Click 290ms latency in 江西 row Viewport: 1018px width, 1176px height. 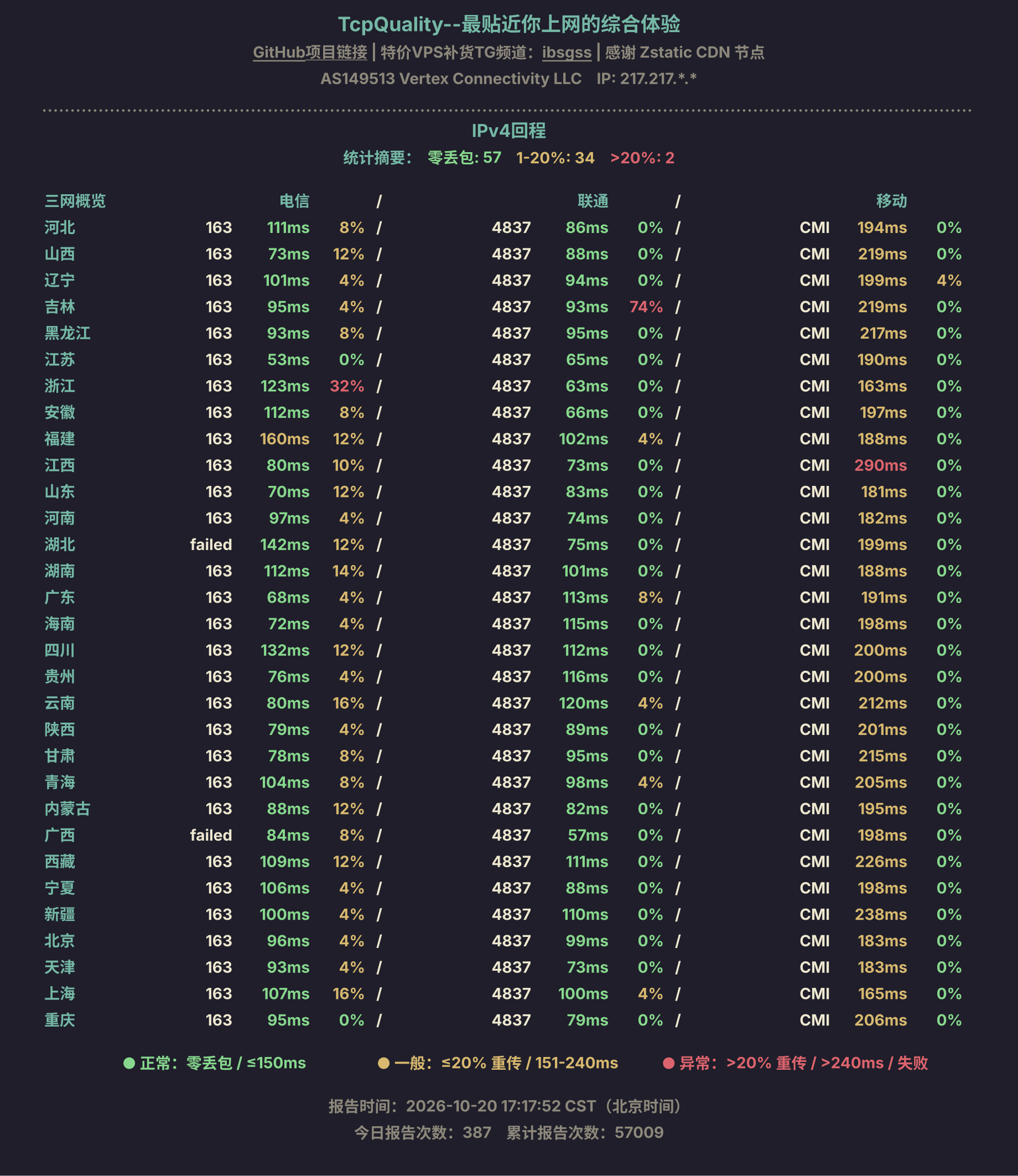[881, 465]
